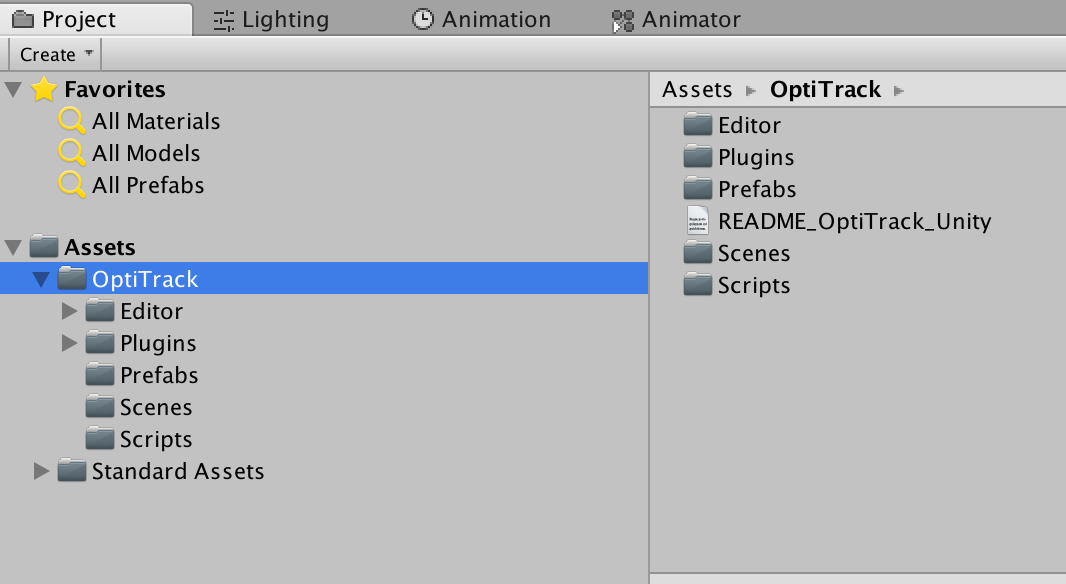Screen dimensions: 1066x584
Task: Click the Favorites star icon
Action: 44,89
